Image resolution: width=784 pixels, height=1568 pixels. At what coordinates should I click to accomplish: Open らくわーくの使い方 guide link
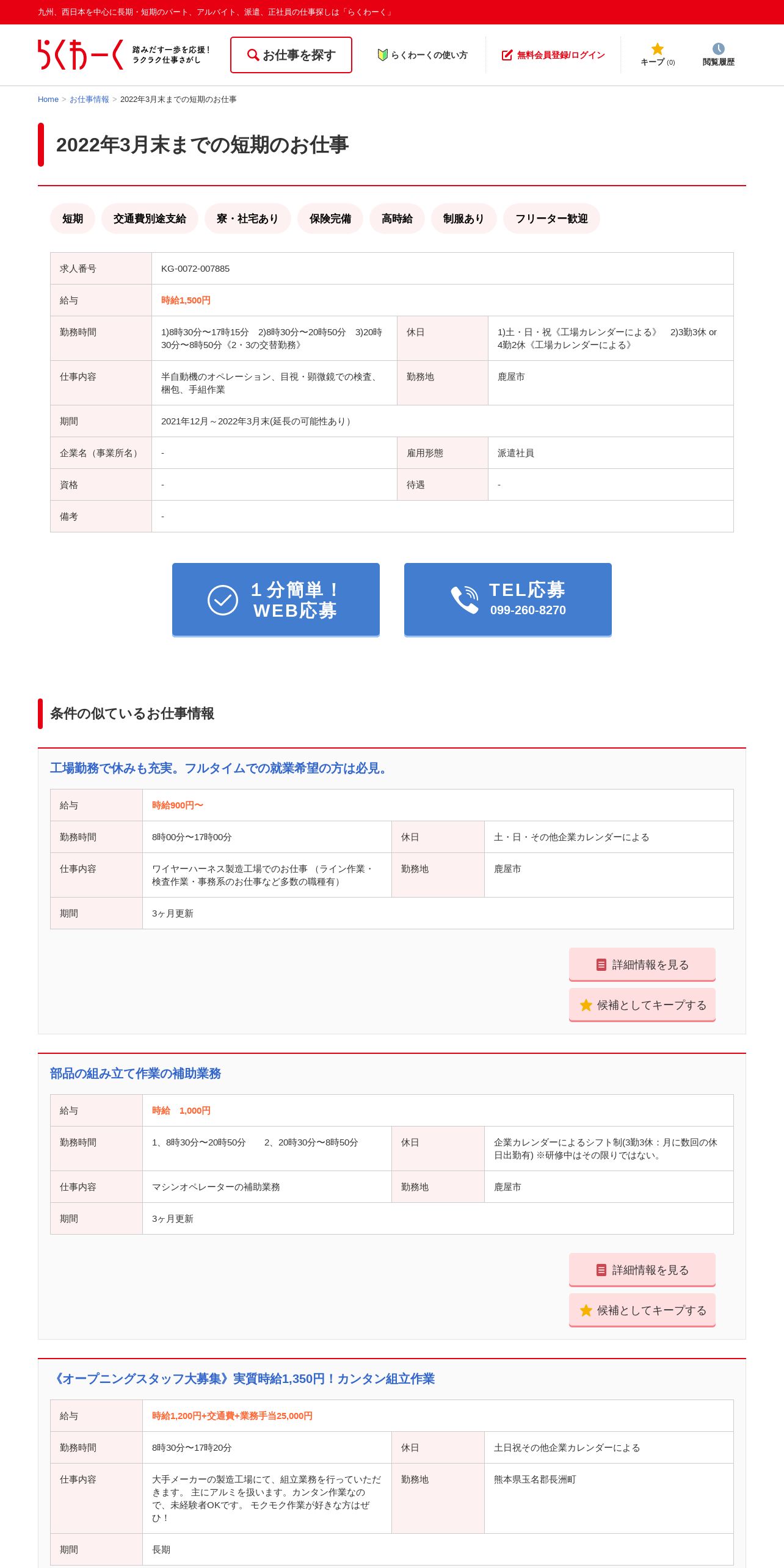(x=423, y=55)
